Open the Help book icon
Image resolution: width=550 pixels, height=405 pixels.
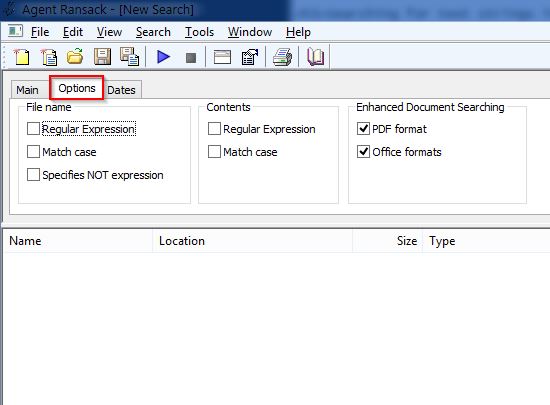point(315,57)
